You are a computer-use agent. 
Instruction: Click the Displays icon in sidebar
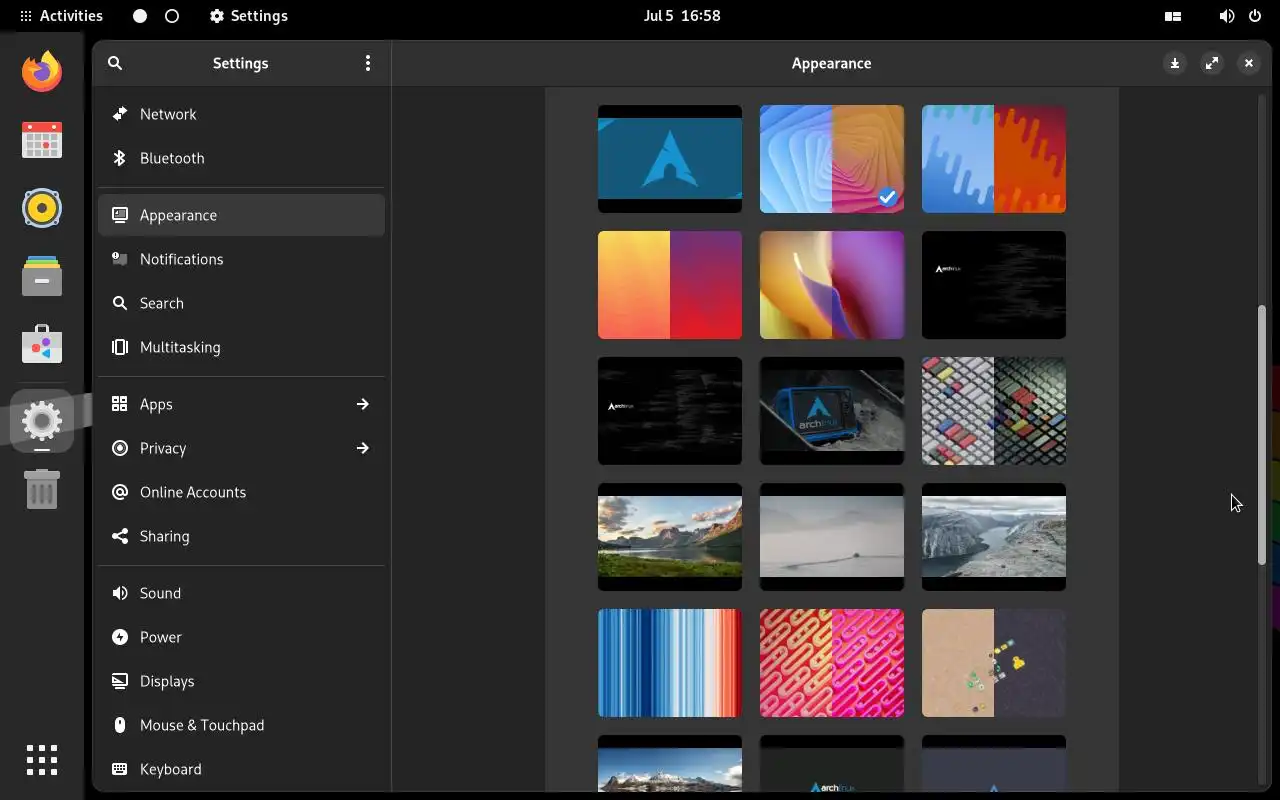pos(120,681)
